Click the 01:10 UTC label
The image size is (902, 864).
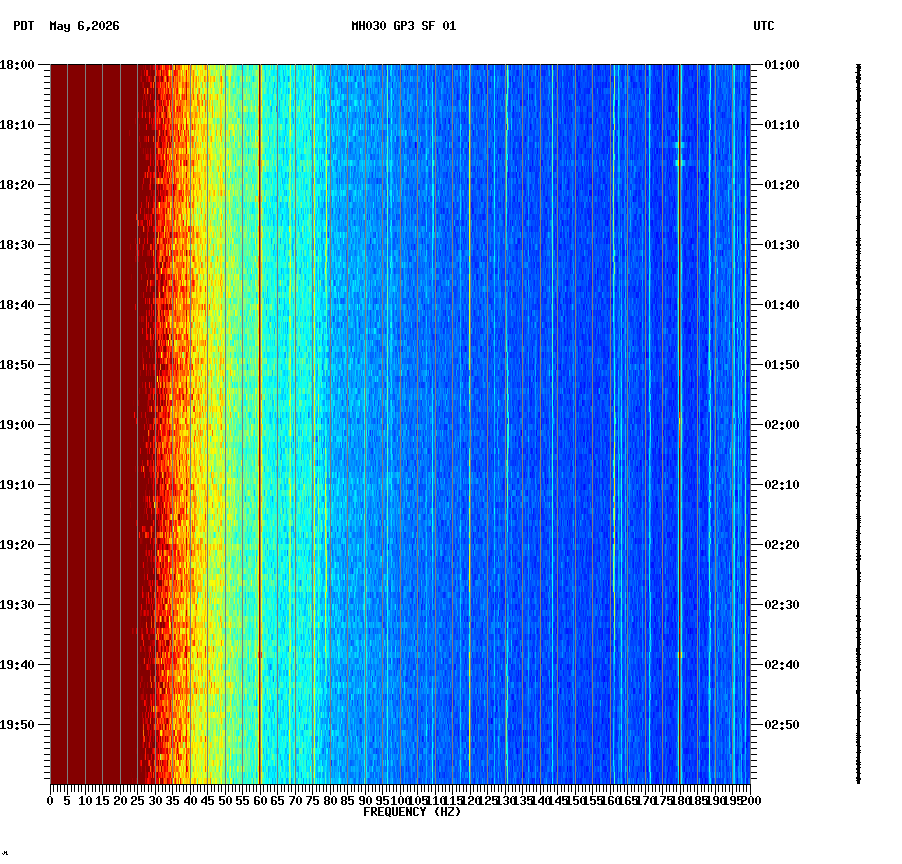(x=782, y=125)
